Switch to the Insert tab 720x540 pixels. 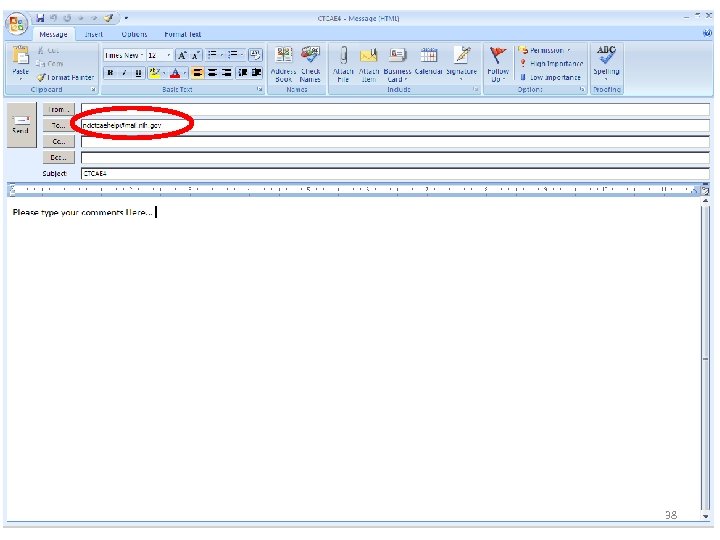94,34
